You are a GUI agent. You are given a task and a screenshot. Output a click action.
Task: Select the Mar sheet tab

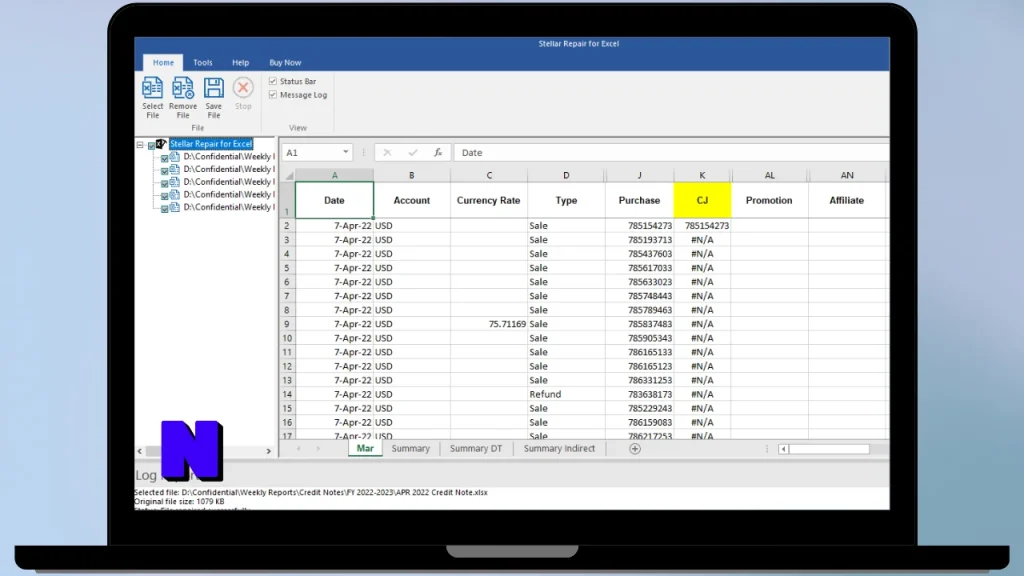(x=365, y=449)
